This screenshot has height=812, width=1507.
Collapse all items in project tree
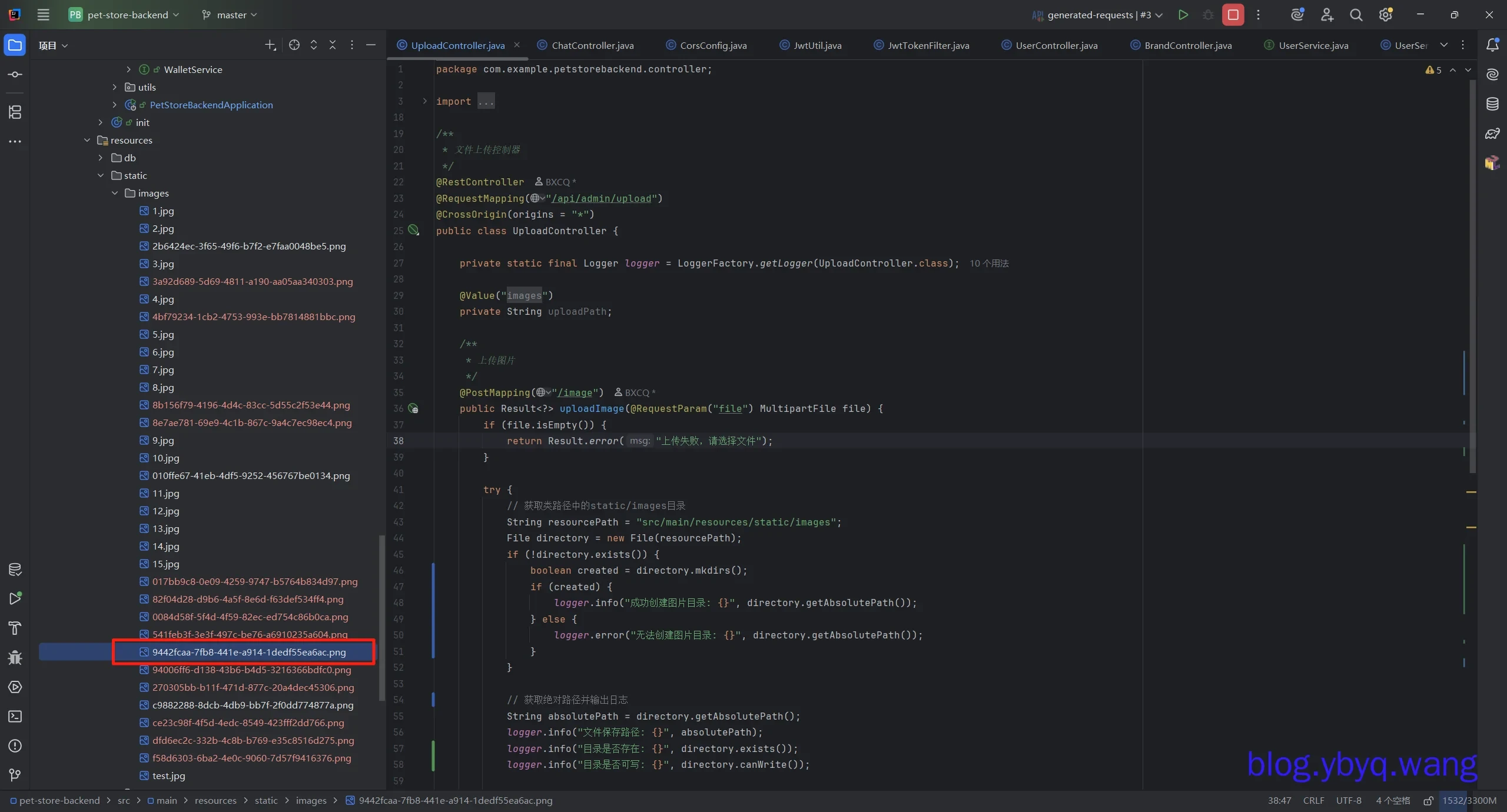coord(333,45)
